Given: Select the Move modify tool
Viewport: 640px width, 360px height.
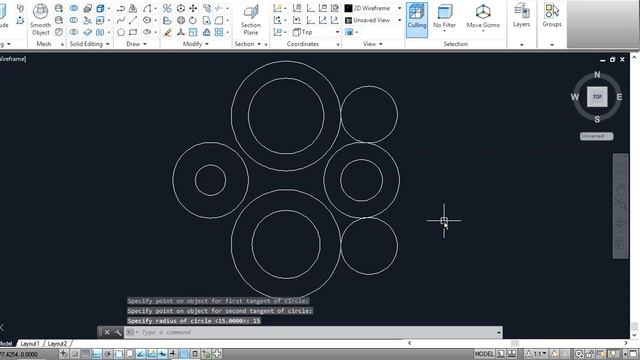Looking at the screenshot, I should [x=193, y=8].
